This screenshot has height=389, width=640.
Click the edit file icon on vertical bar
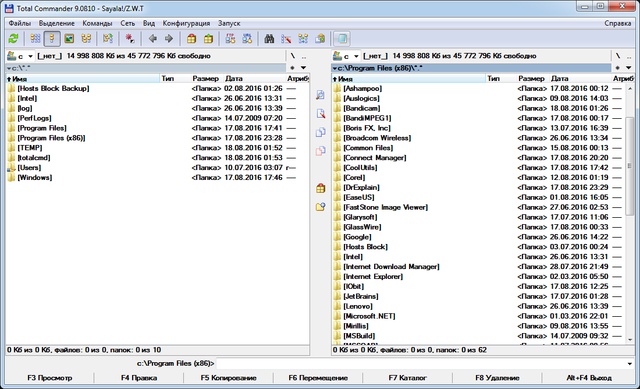(320, 114)
